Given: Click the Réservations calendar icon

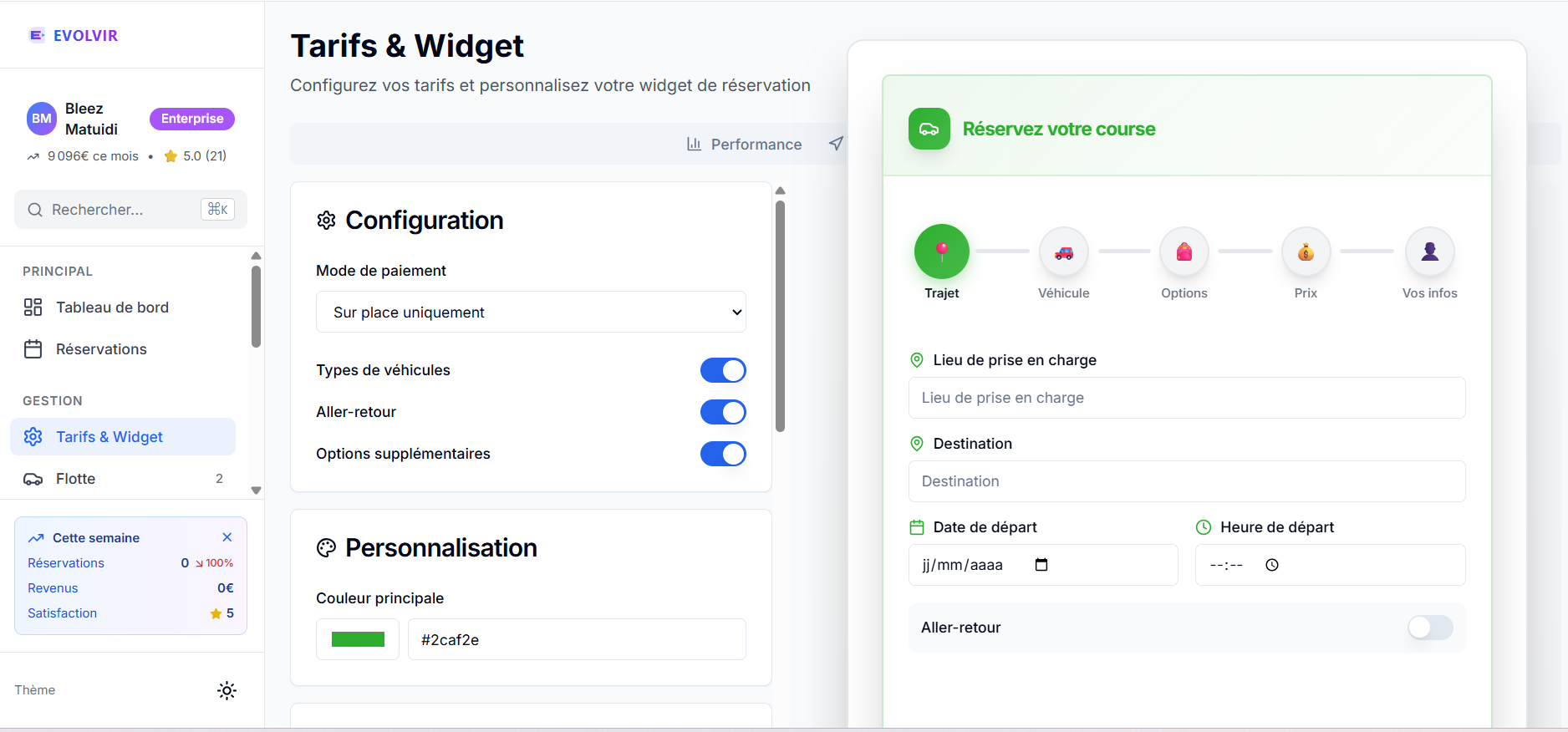Looking at the screenshot, I should click(33, 349).
